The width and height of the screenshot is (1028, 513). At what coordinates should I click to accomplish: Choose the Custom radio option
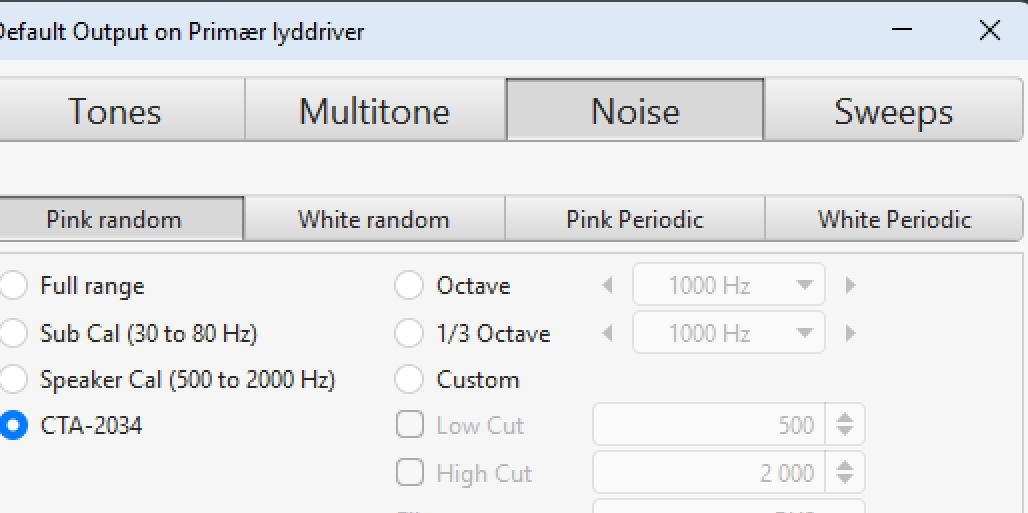409,380
